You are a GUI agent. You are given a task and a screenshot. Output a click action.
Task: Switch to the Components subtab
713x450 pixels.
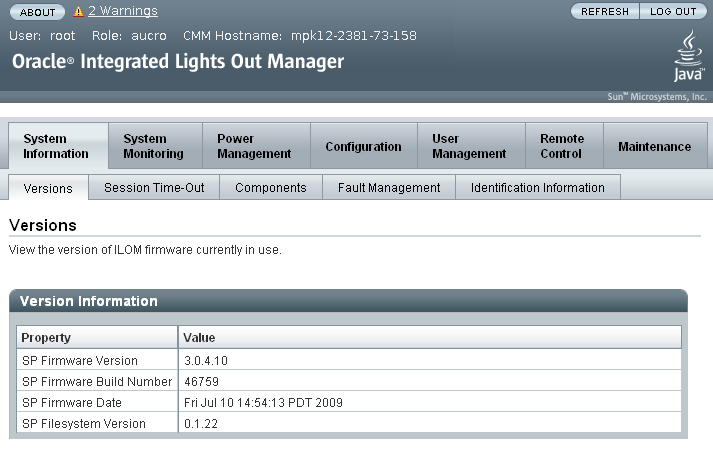(271, 187)
